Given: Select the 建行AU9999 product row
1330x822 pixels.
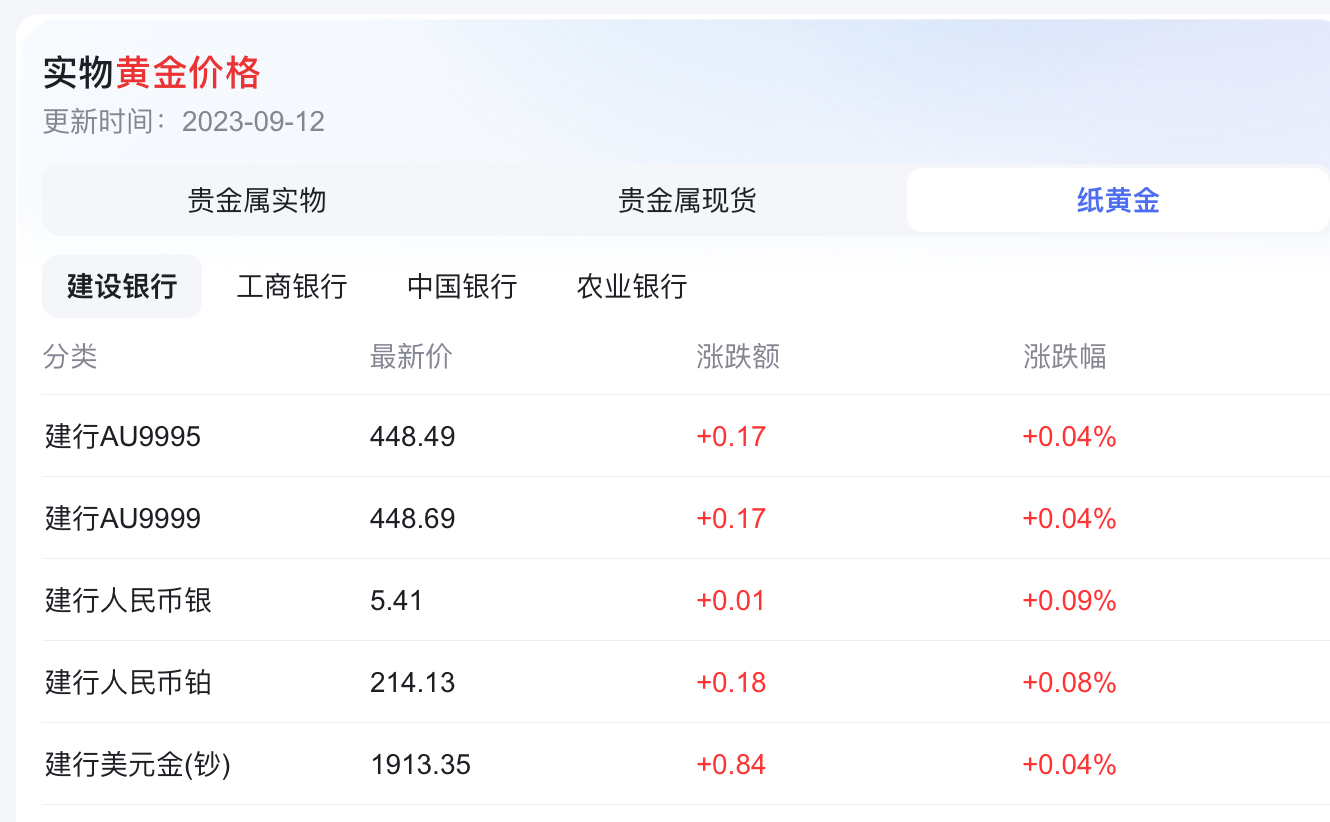Looking at the screenshot, I should [123, 518].
